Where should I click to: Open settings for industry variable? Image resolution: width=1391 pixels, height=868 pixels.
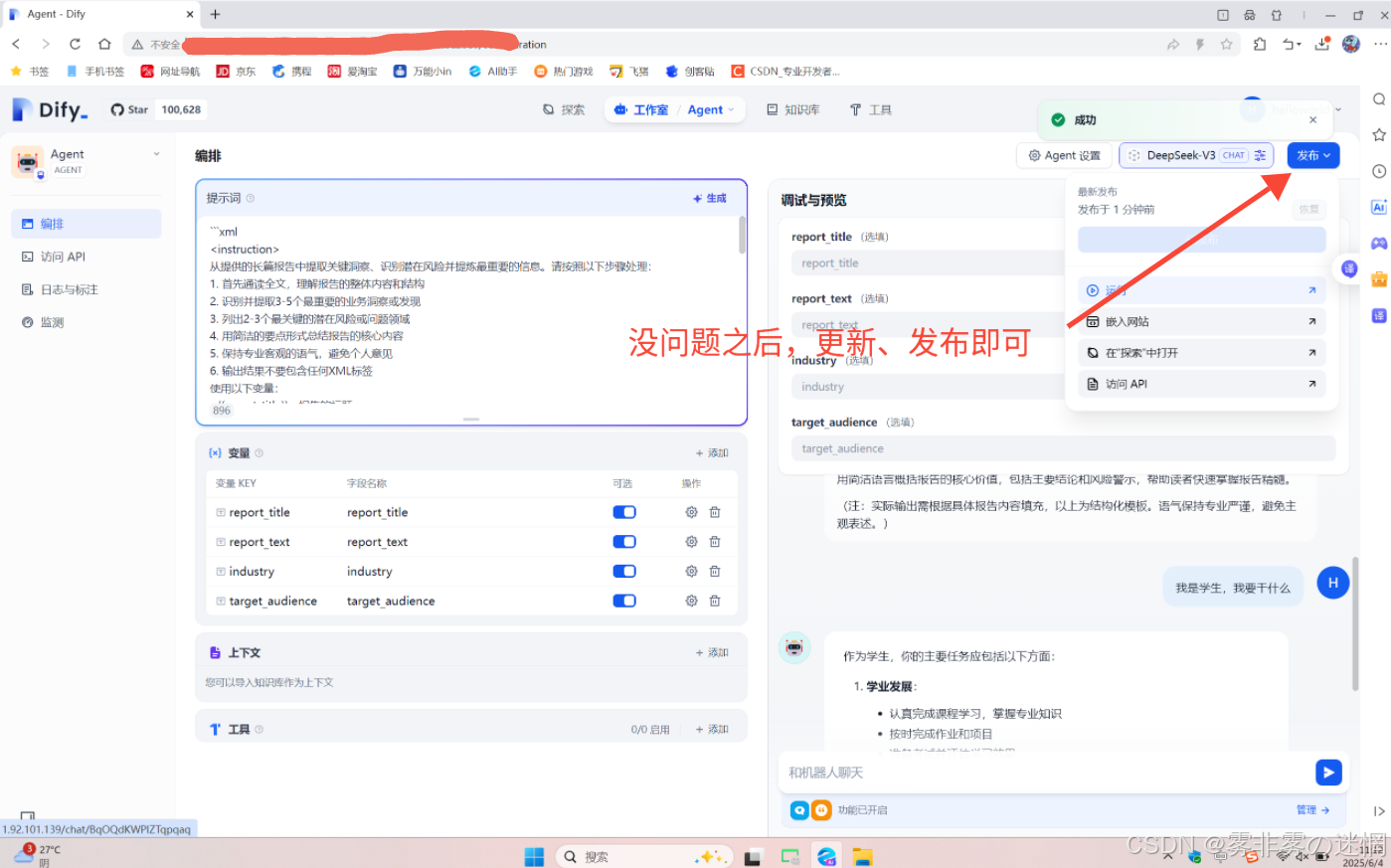click(691, 572)
